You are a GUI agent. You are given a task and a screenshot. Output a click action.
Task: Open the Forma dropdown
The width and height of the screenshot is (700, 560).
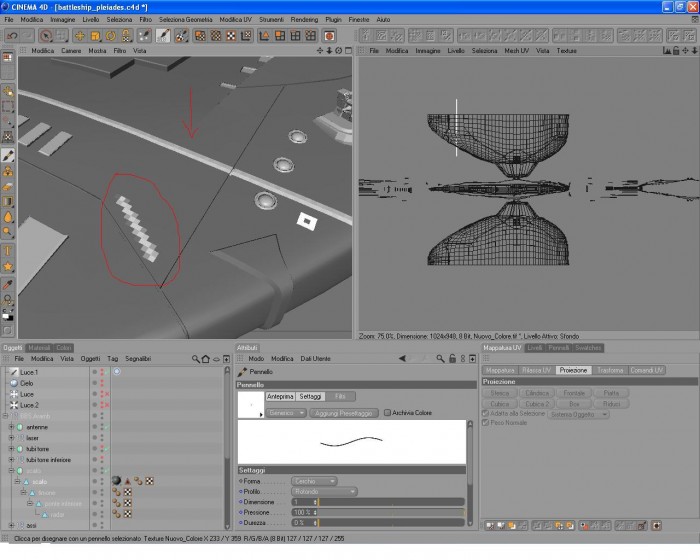[x=314, y=481]
